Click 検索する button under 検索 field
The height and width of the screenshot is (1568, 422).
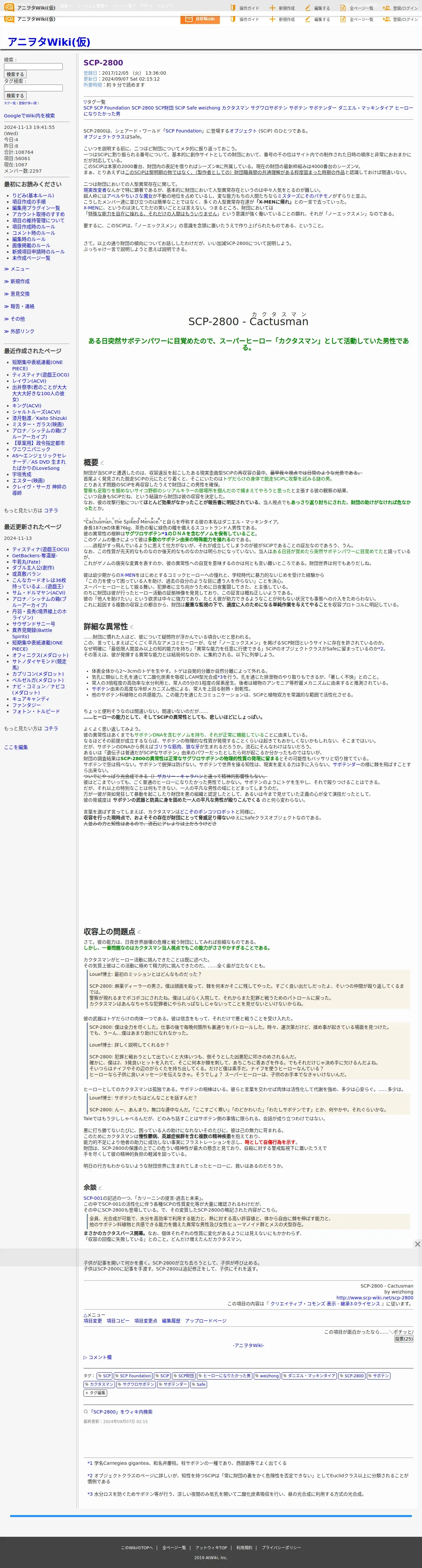pos(15,74)
